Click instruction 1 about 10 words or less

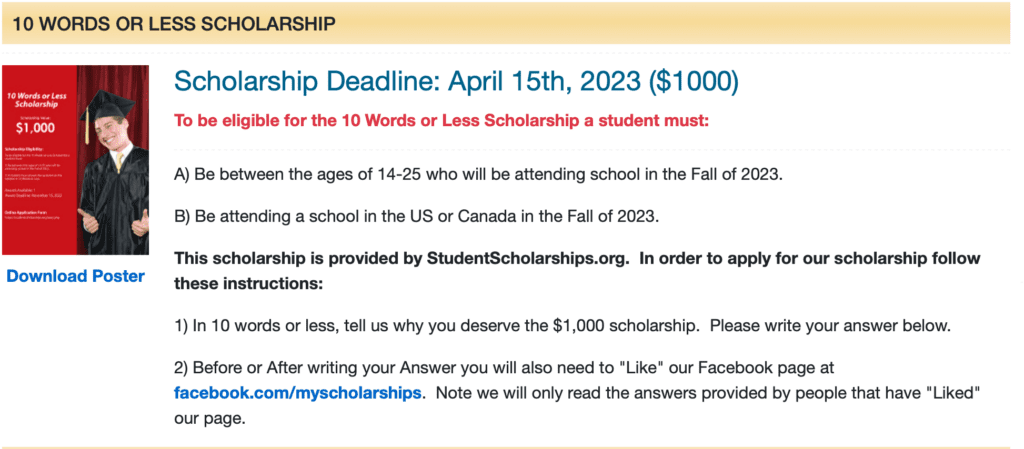click(x=562, y=325)
